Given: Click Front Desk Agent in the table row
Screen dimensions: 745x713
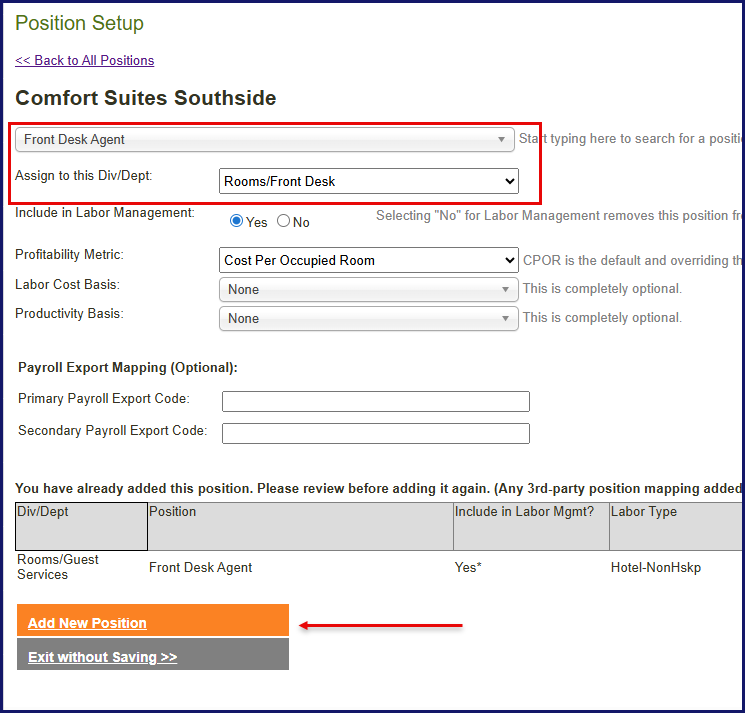Looking at the screenshot, I should point(201,568).
